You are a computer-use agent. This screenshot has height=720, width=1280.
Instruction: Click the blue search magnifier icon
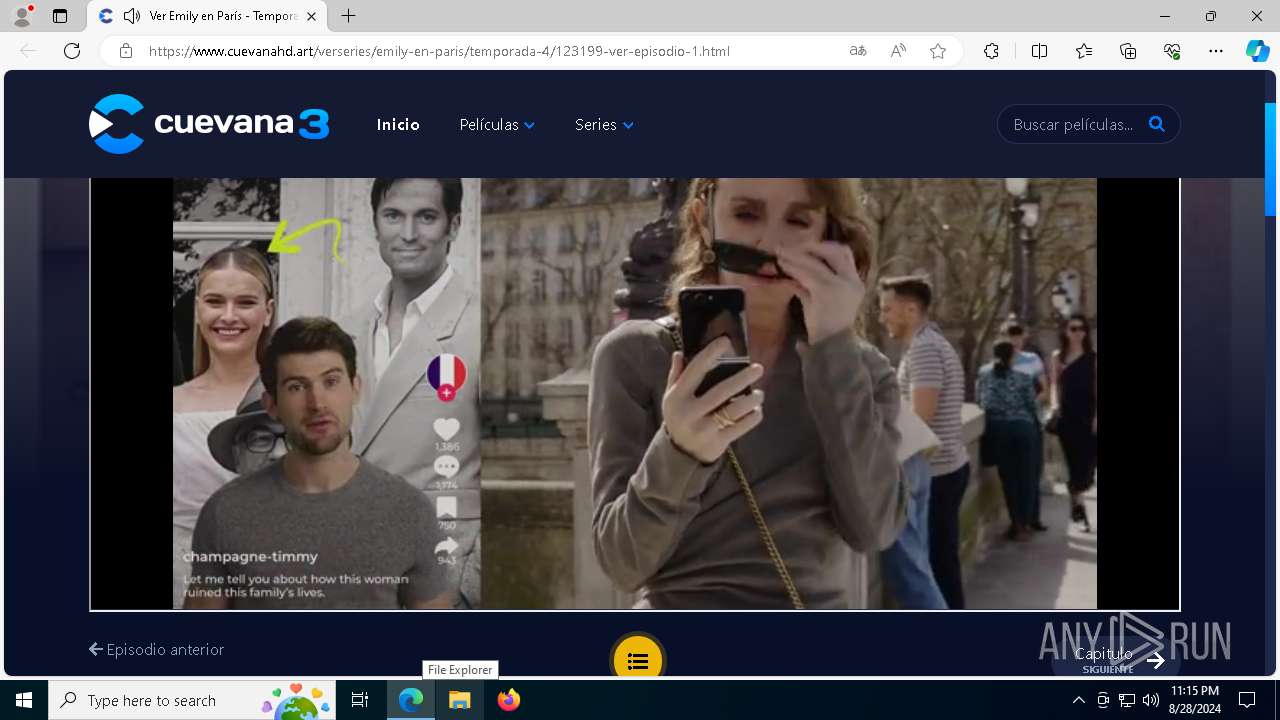1157,124
